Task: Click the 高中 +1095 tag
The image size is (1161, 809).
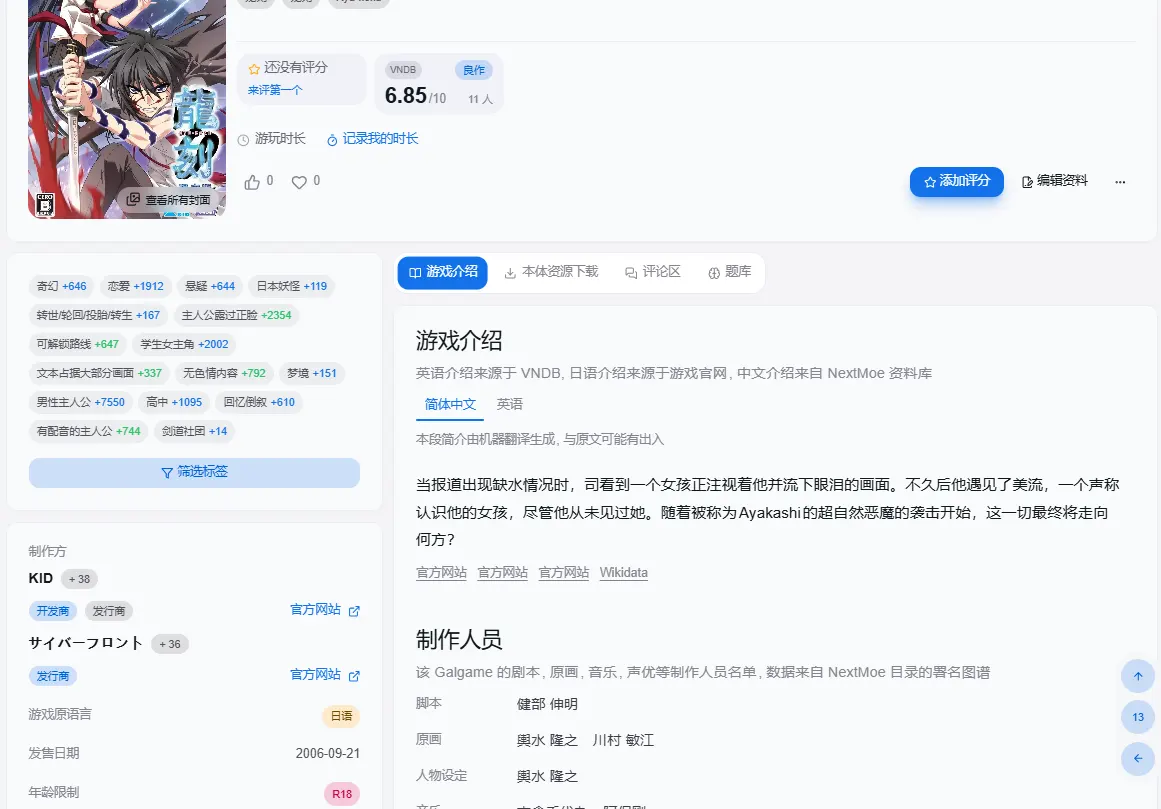Action: tap(174, 402)
